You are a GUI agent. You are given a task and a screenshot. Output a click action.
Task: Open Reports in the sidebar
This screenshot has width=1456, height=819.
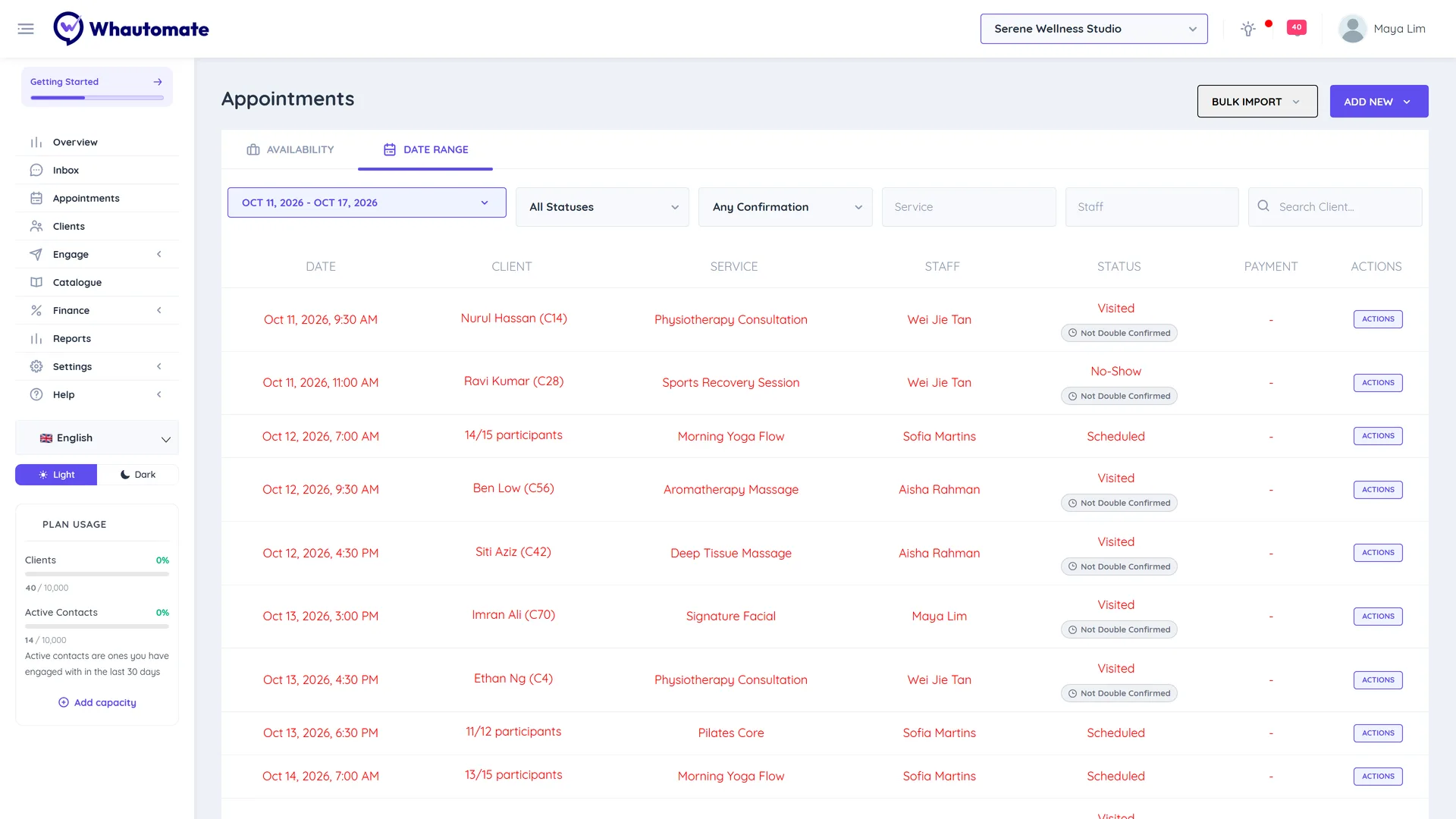pyautogui.click(x=97, y=338)
